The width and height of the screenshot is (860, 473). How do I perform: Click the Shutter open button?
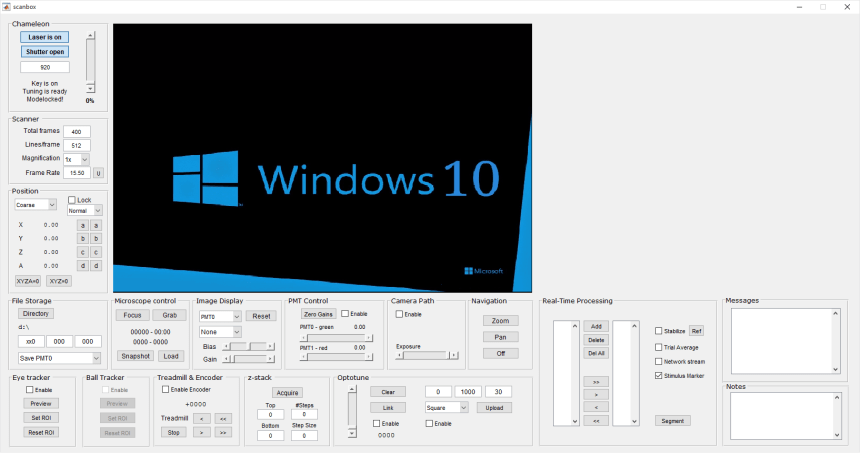45,52
